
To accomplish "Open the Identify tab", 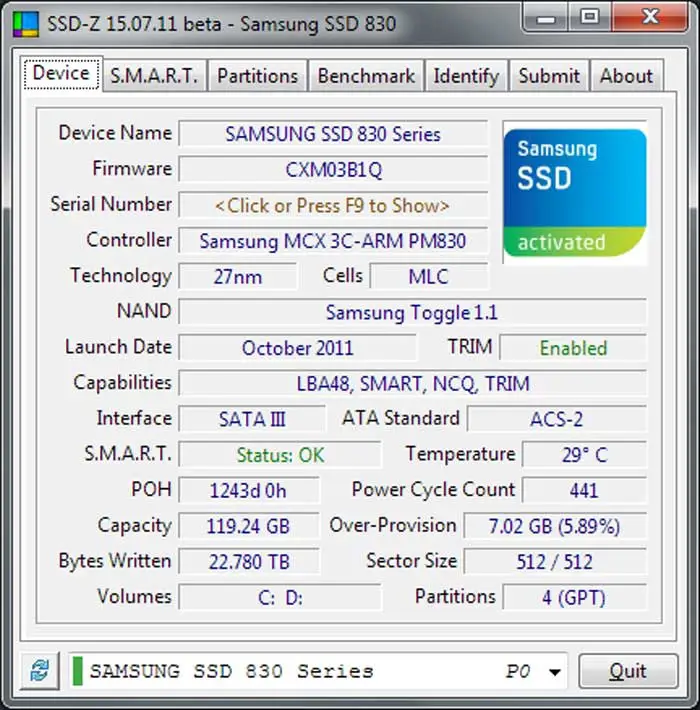I will (x=466, y=76).
